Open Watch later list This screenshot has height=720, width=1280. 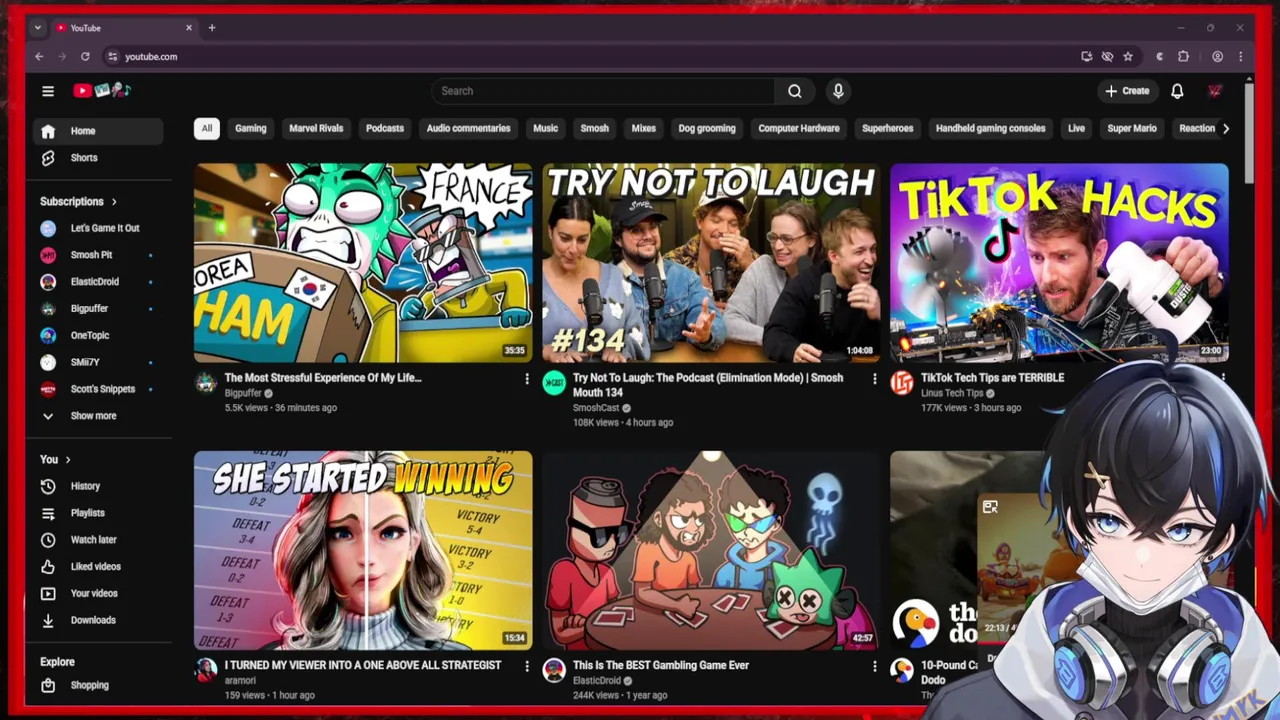pyautogui.click(x=97, y=540)
